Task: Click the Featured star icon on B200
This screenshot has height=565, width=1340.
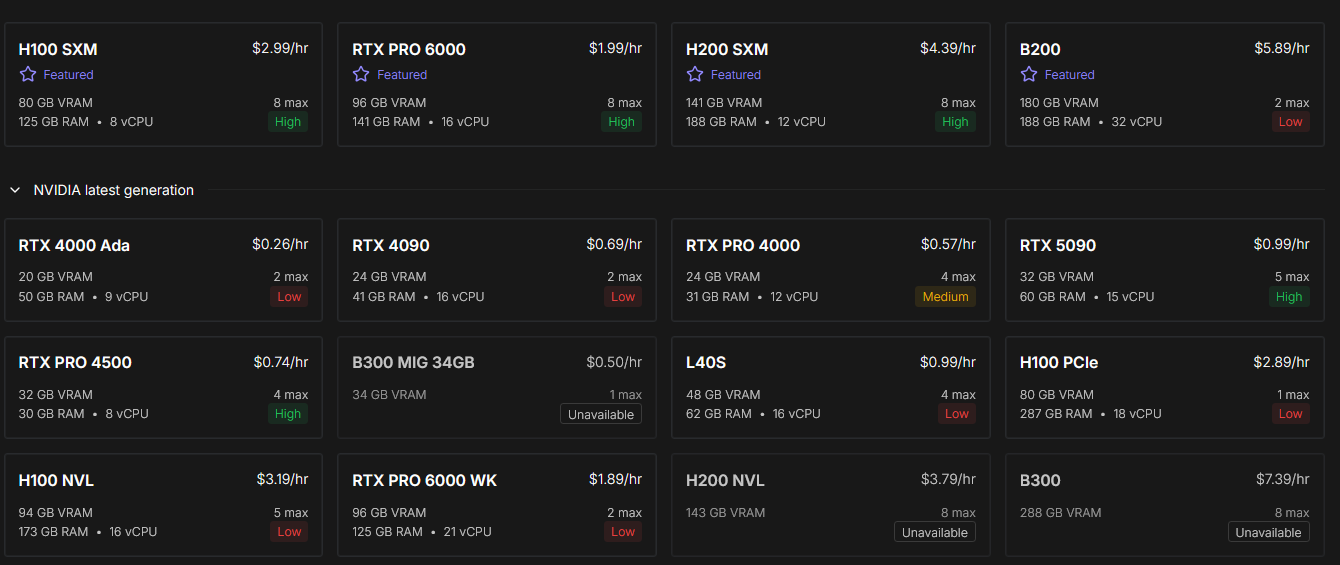Action: (1029, 74)
